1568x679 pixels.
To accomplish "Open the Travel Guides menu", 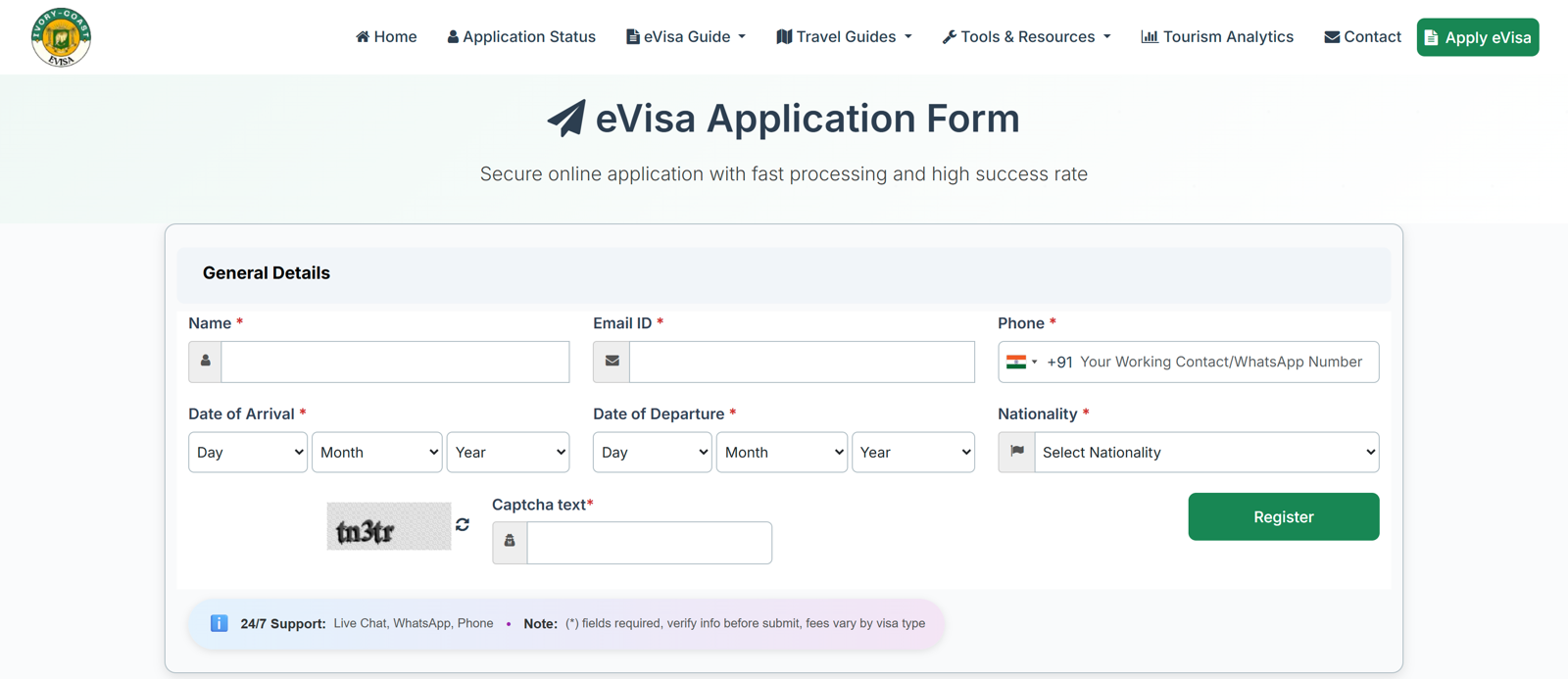I will 844,37.
